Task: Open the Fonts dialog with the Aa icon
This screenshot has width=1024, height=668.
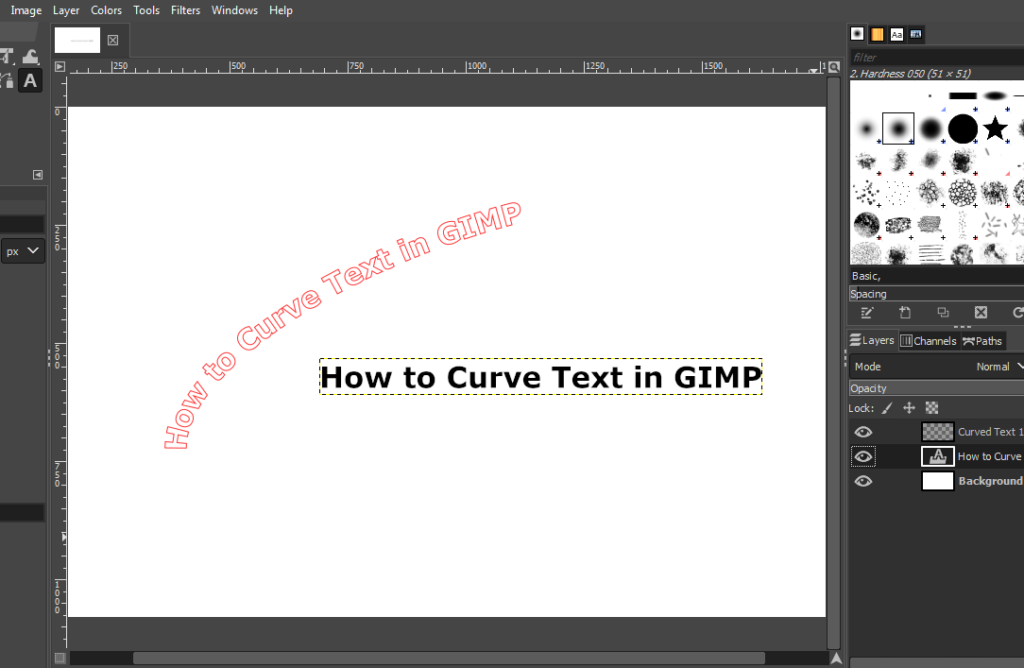Action: [x=896, y=33]
